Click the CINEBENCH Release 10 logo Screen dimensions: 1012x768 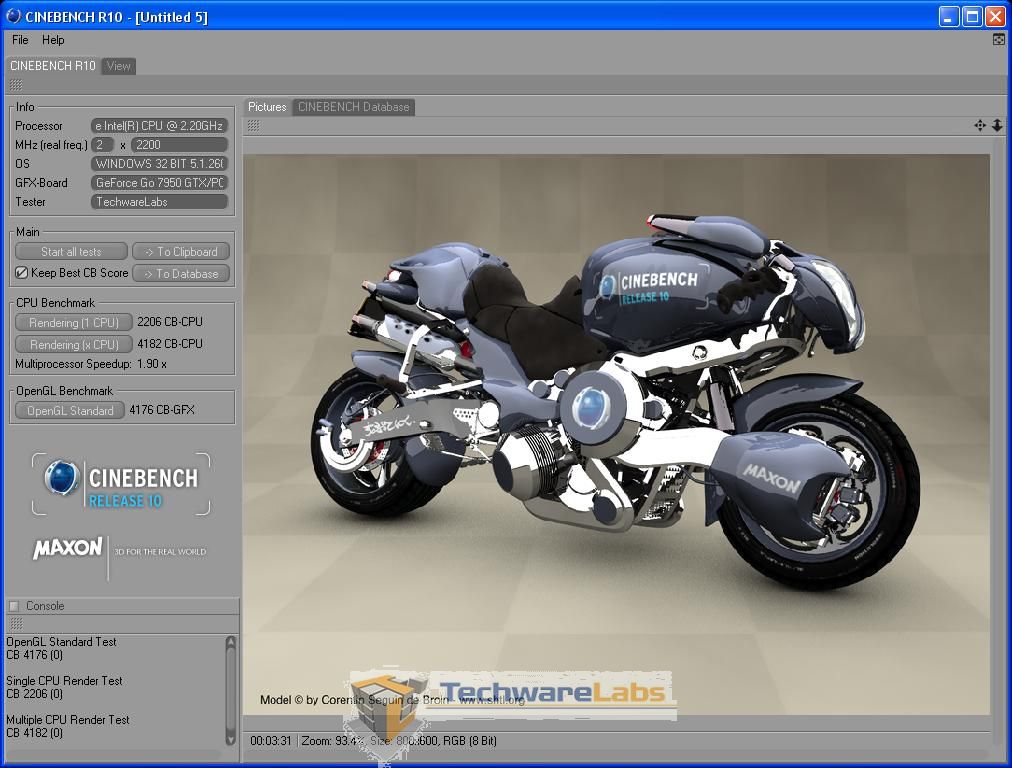121,484
